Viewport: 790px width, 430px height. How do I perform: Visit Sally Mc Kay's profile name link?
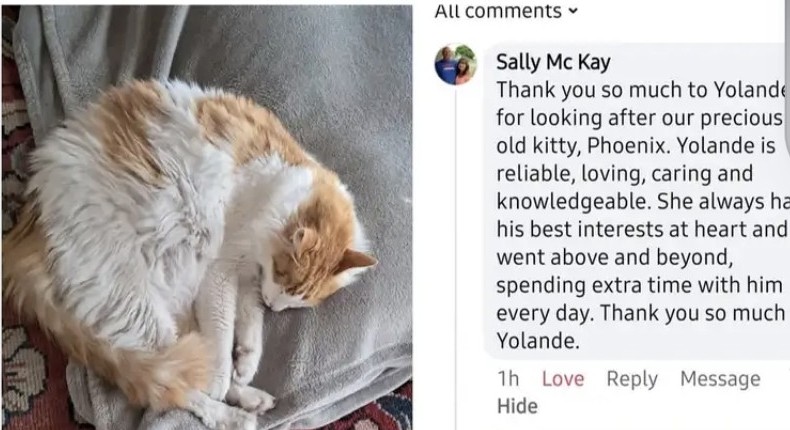(553, 62)
